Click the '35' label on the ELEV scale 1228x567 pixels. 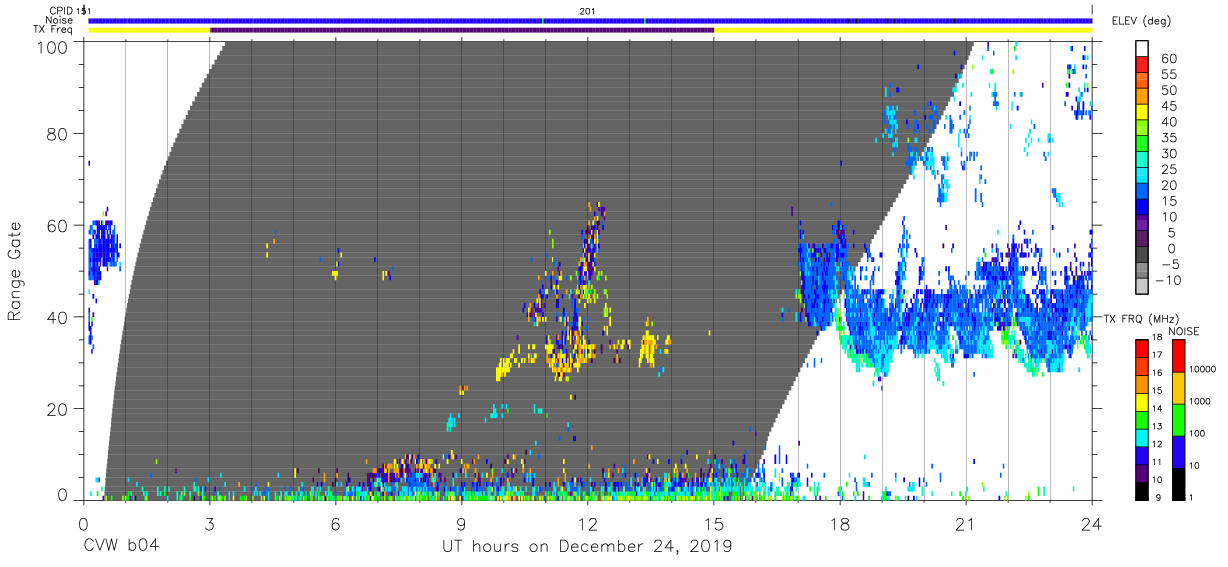[x=1168, y=138]
